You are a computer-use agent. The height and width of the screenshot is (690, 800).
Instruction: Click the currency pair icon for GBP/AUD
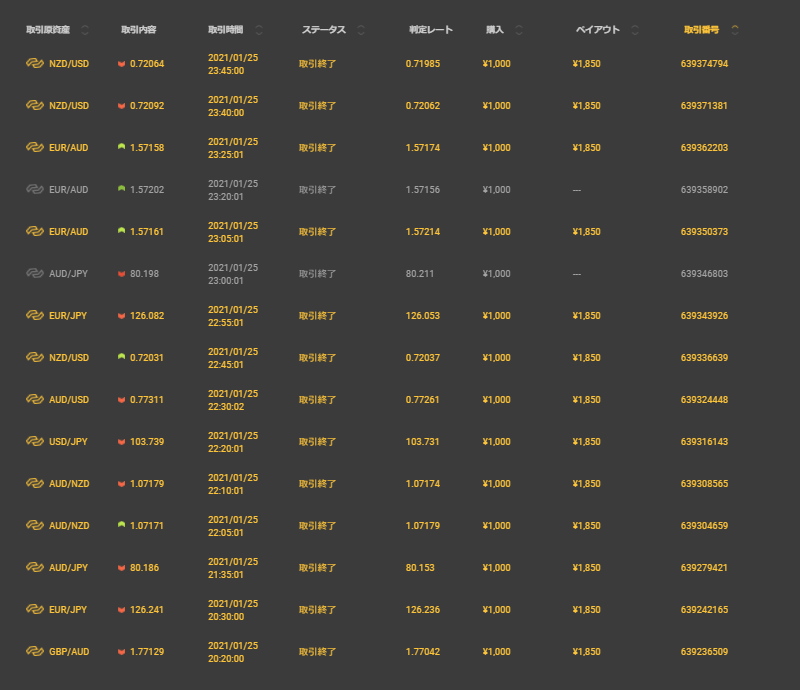34,651
